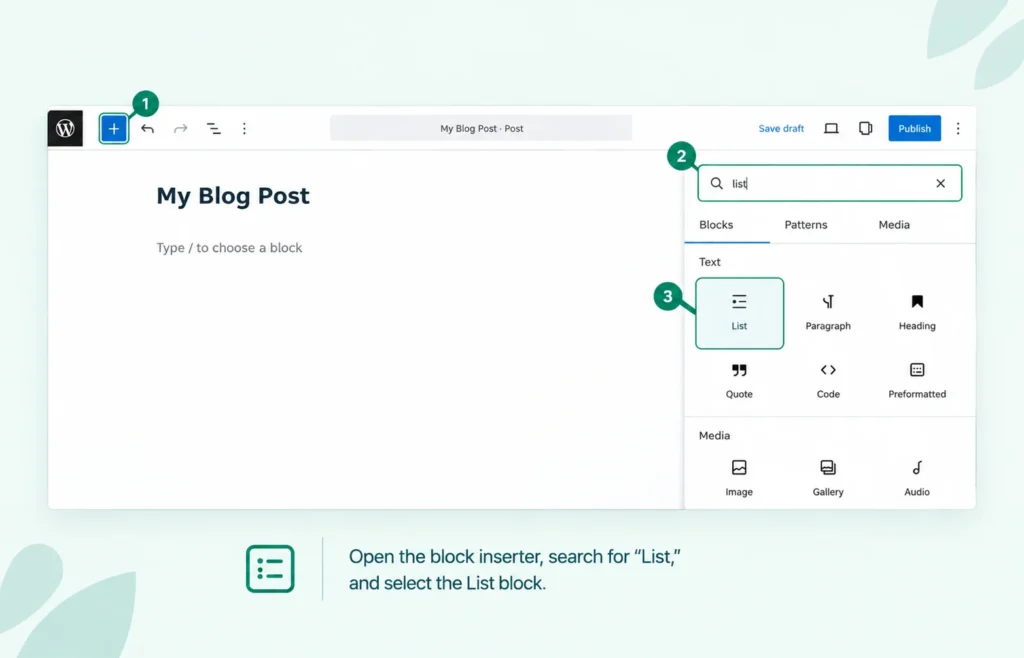
Task: Click the WordPress logo icon
Action: [x=65, y=128]
